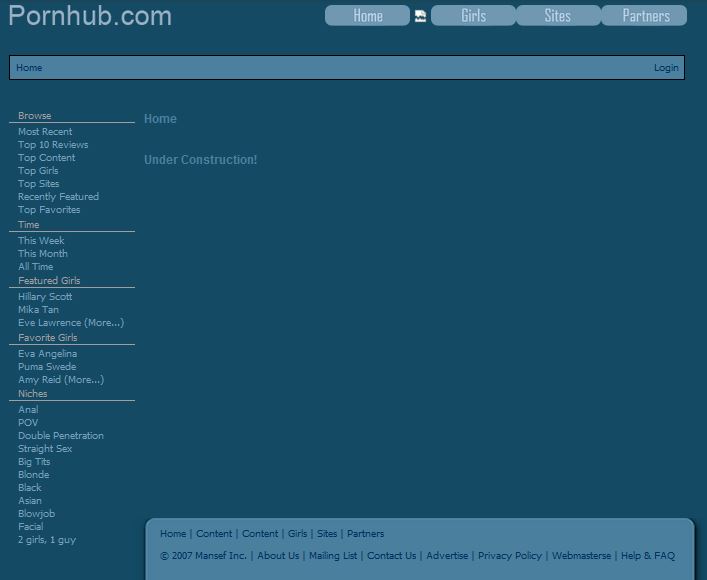
Task: Click the Time section header
Action: click(x=29, y=225)
